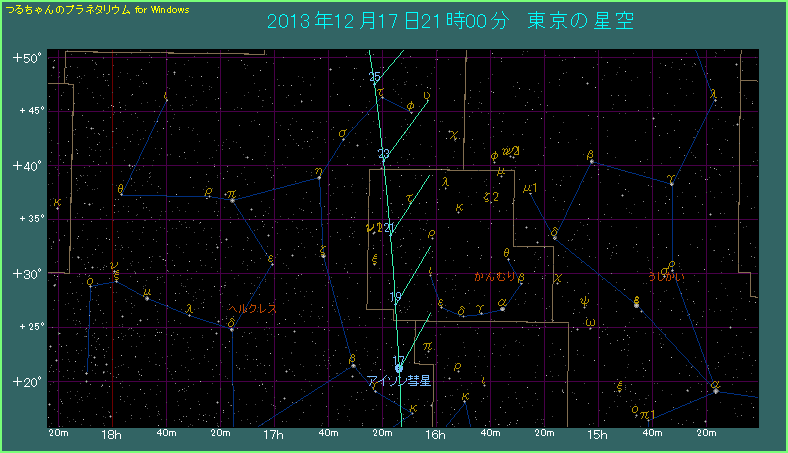Click the μ1 star label
Screen dimensions: 788x453
click(x=530, y=188)
